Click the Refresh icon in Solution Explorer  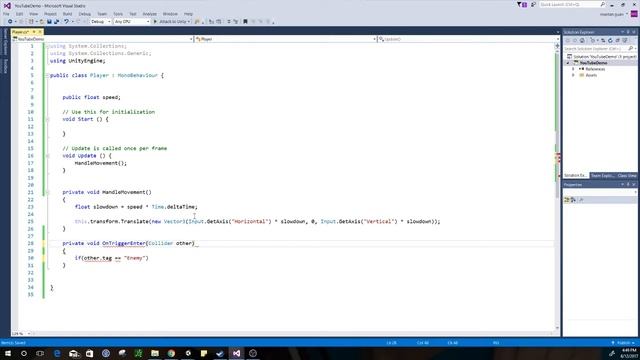pyautogui.click(x=610, y=40)
